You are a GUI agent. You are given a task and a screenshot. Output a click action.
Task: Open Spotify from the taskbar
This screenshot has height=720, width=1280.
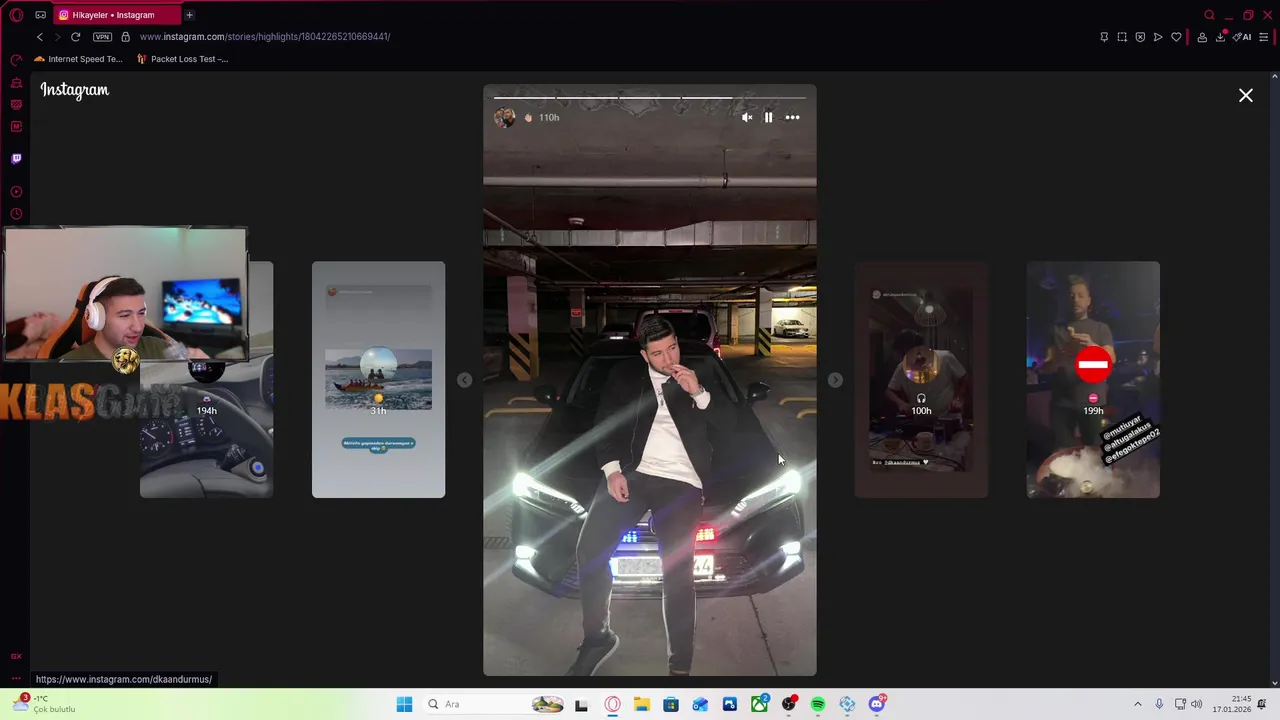[x=818, y=704]
